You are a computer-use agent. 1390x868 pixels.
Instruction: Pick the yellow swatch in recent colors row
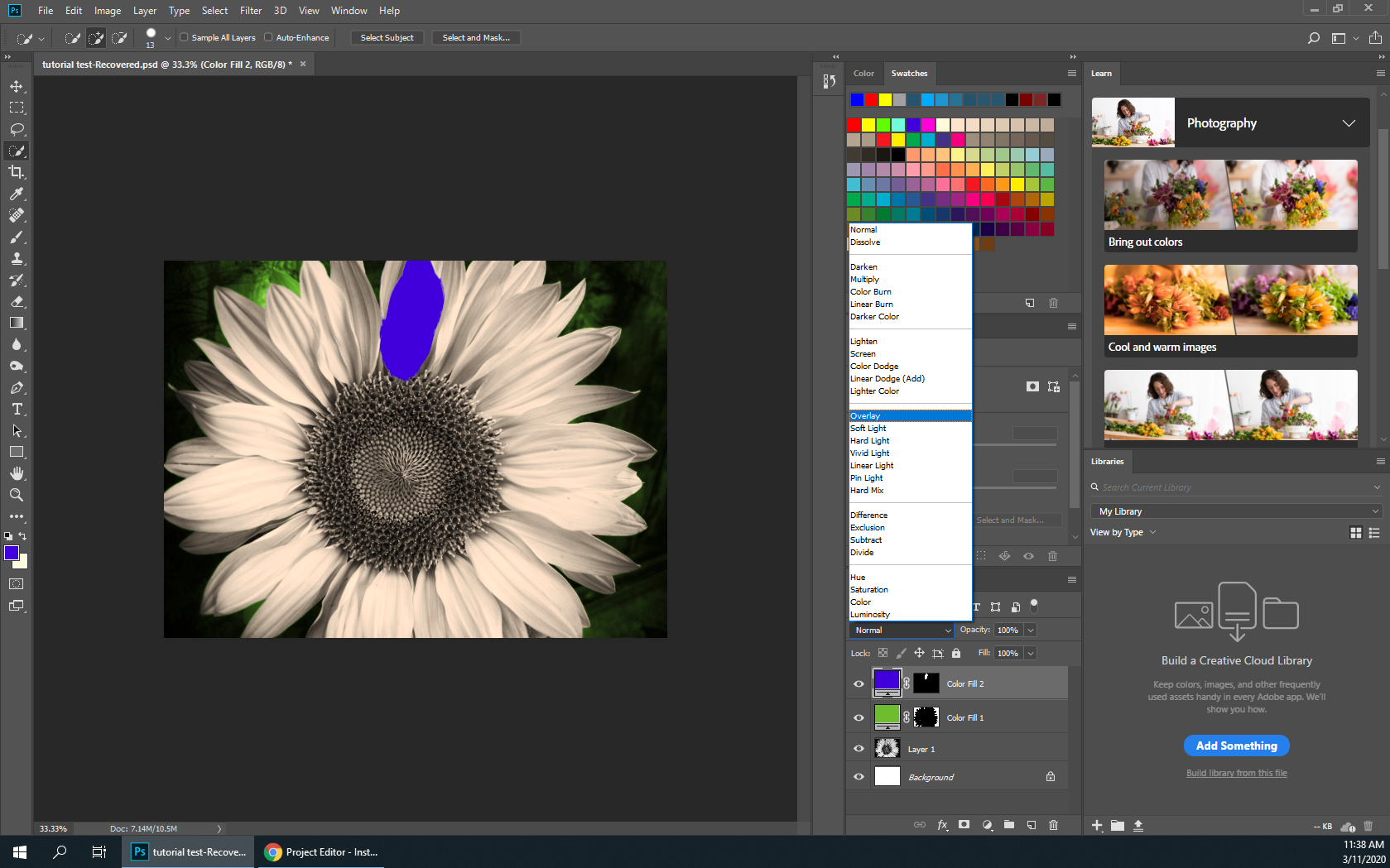point(885,100)
